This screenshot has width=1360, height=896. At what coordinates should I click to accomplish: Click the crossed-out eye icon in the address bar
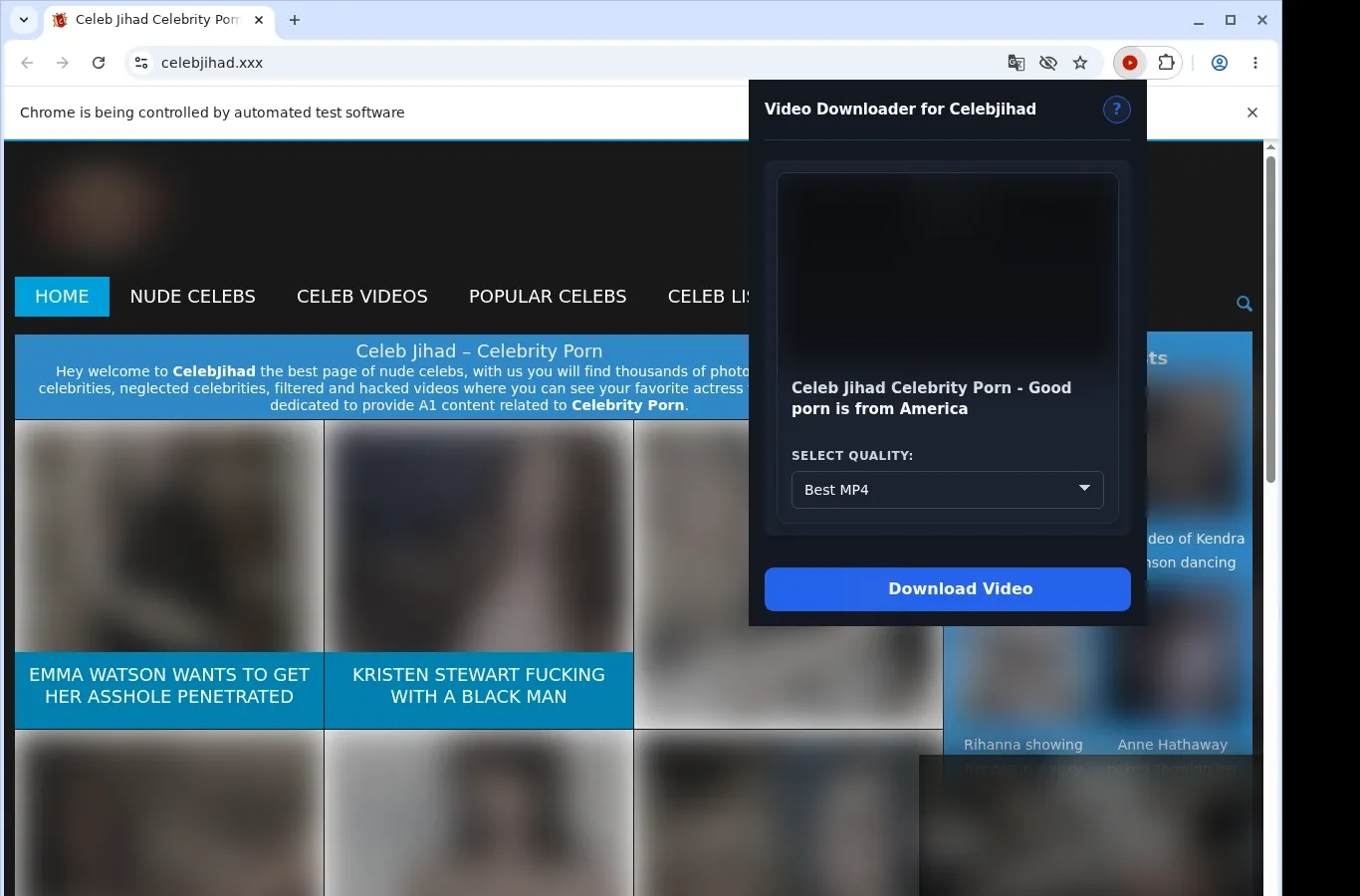[1048, 63]
